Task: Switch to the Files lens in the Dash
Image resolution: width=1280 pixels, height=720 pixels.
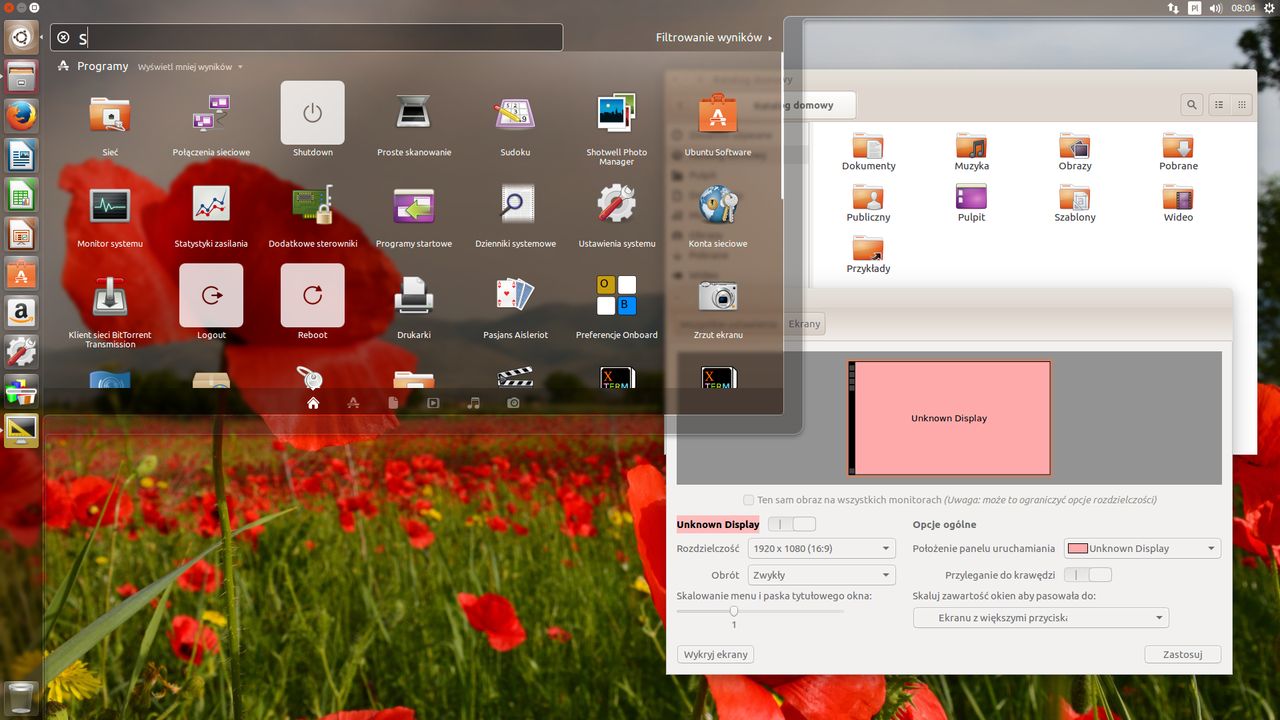Action: (393, 403)
